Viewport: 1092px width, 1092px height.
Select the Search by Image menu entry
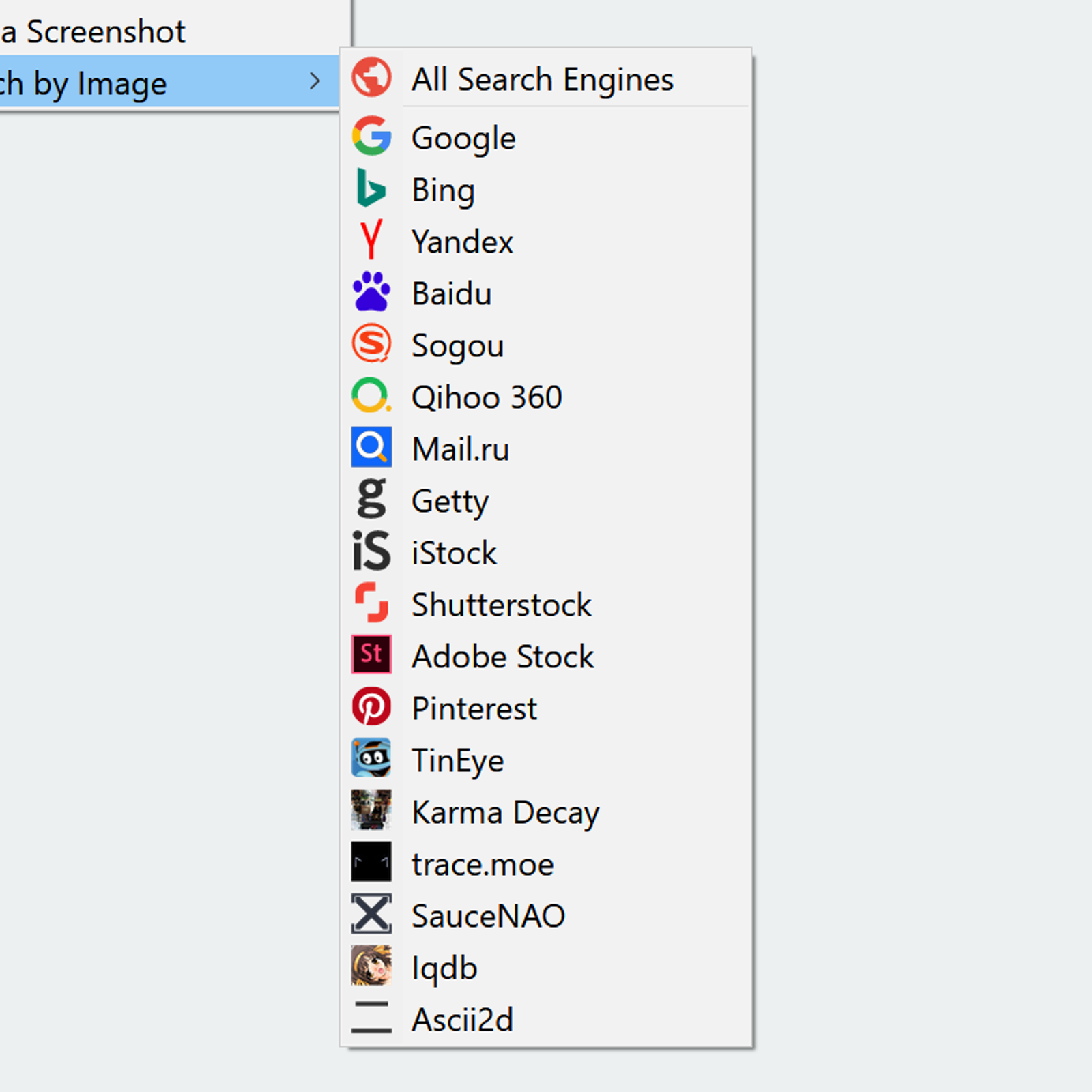coord(169,83)
